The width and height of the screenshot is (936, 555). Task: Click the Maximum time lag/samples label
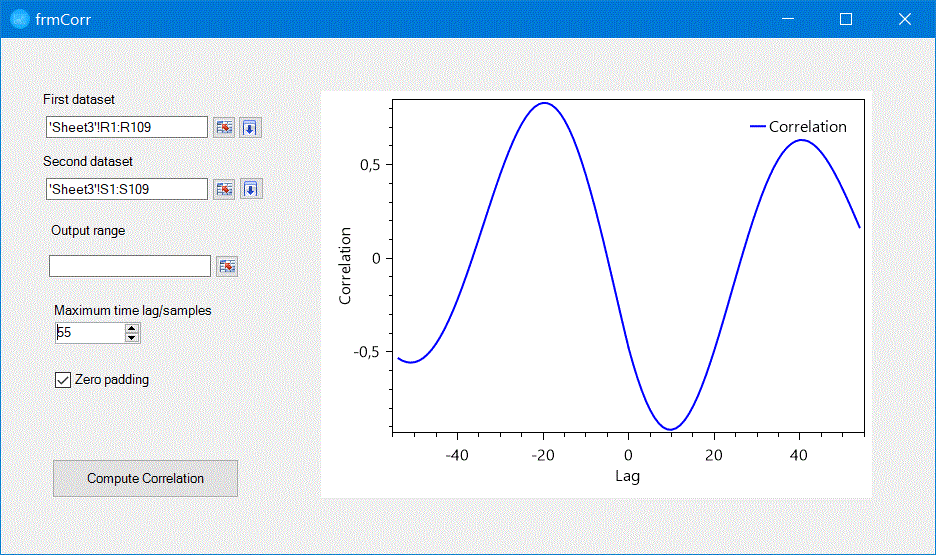click(133, 310)
